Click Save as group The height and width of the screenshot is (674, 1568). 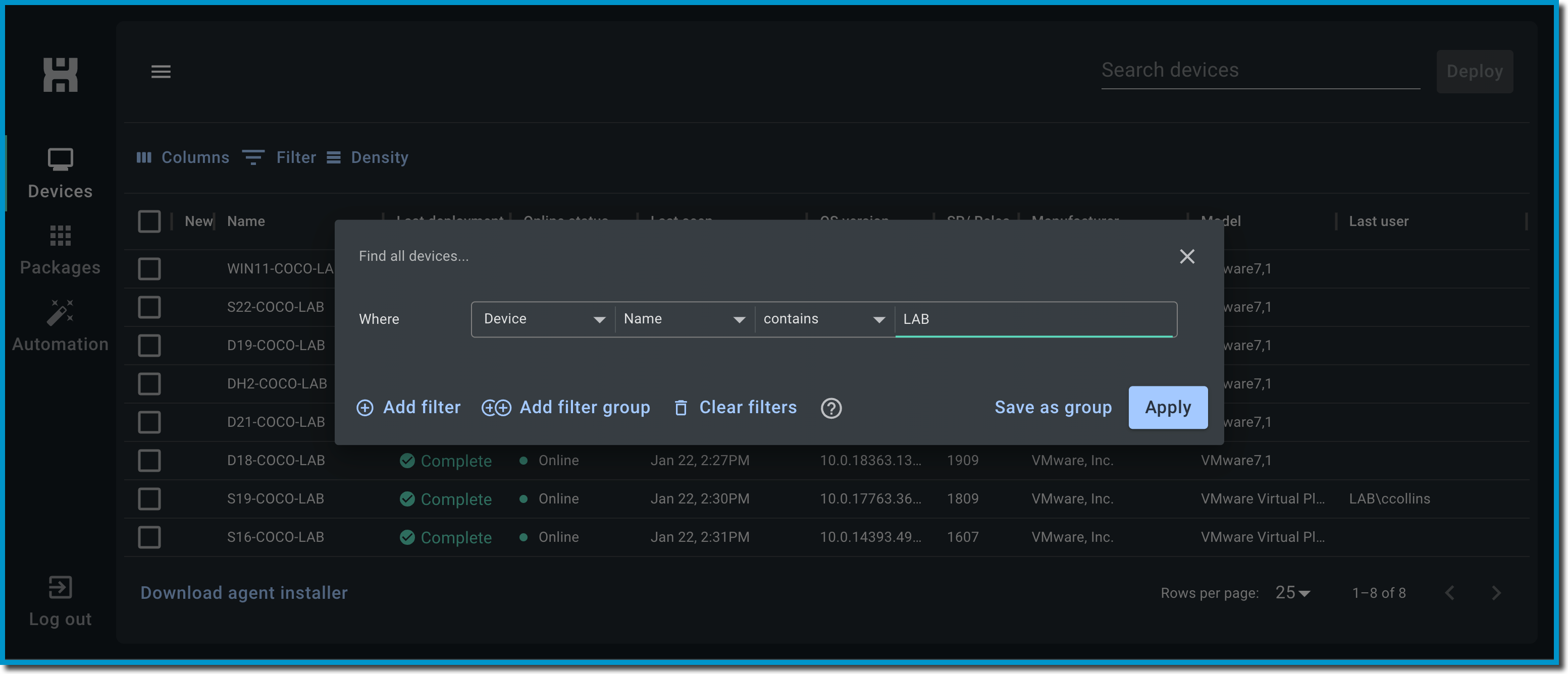(1053, 407)
